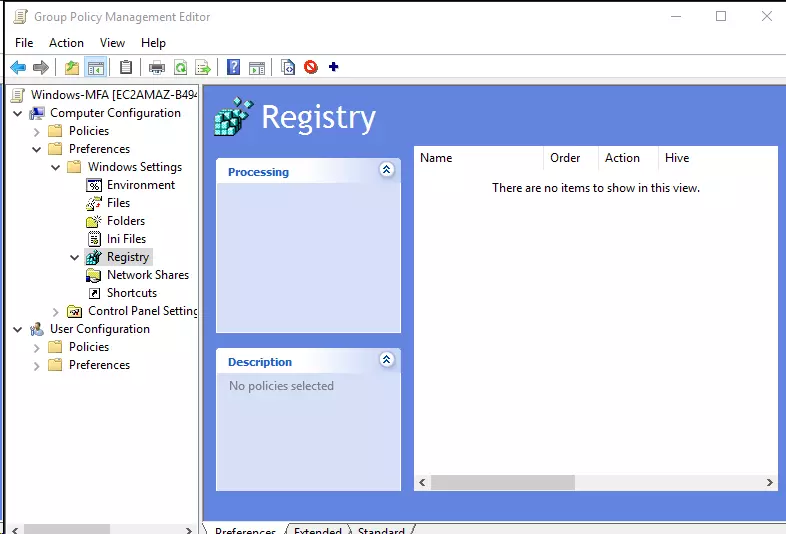
Task: Expand Policies under User Configuration
Action: tap(37, 348)
